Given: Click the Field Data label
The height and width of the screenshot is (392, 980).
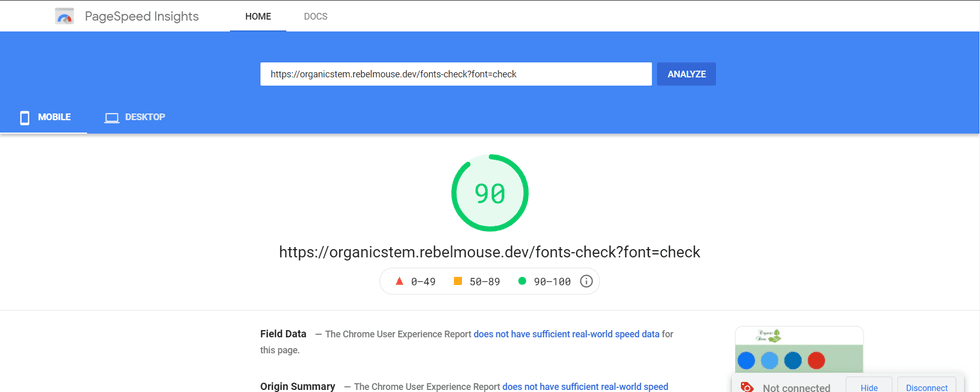Looking at the screenshot, I should (x=283, y=334).
